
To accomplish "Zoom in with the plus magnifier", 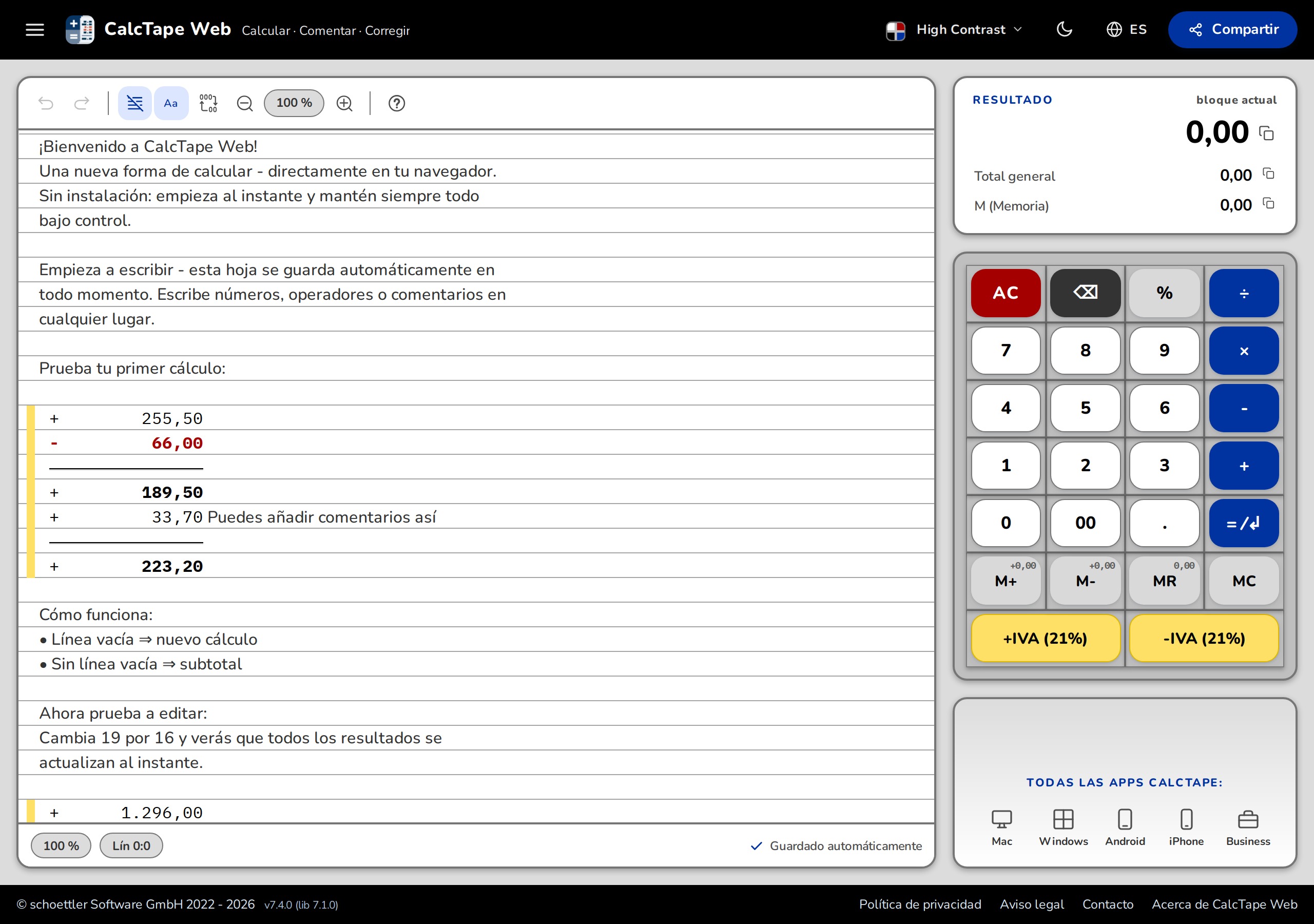I will [344, 103].
